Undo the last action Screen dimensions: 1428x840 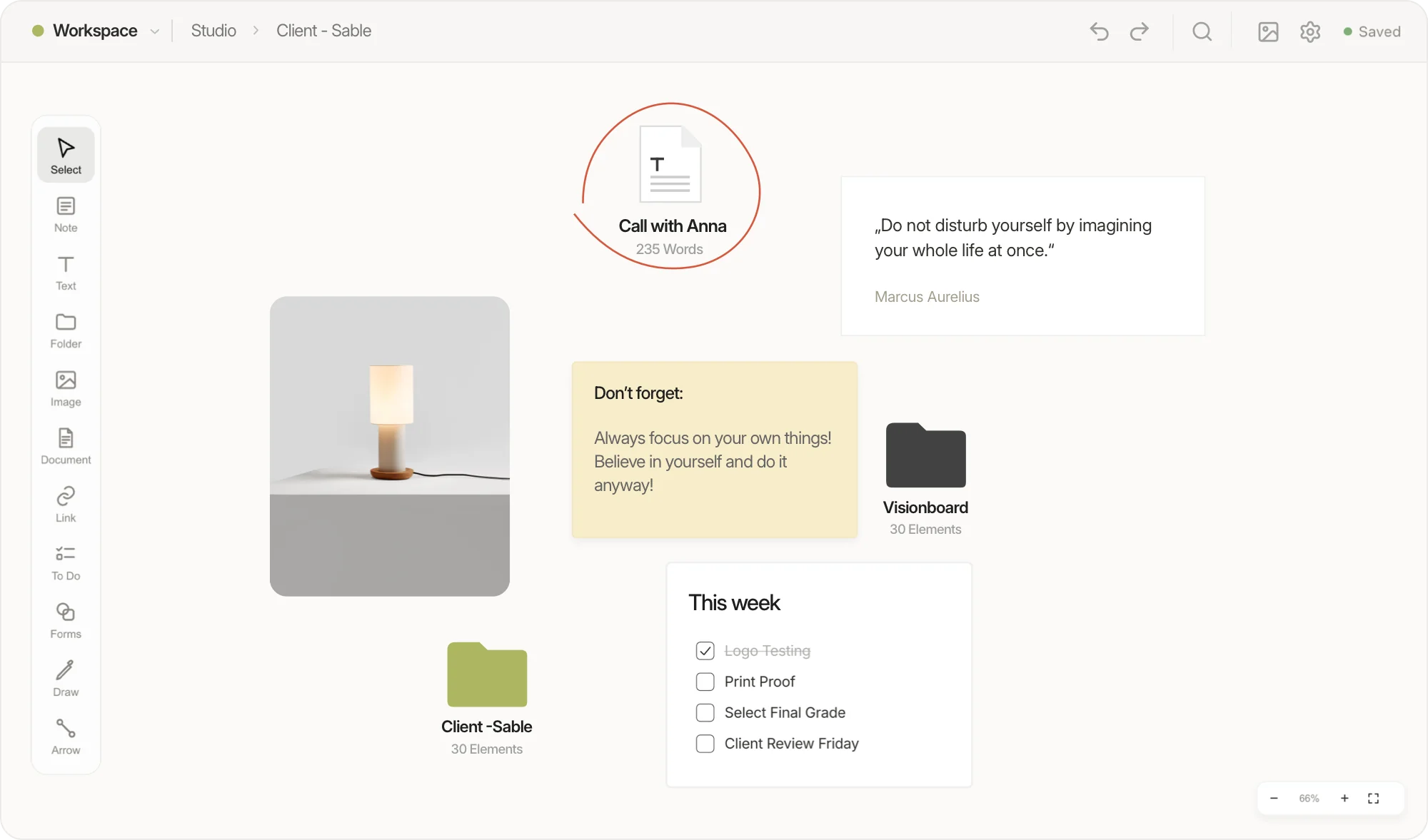click(x=1099, y=31)
